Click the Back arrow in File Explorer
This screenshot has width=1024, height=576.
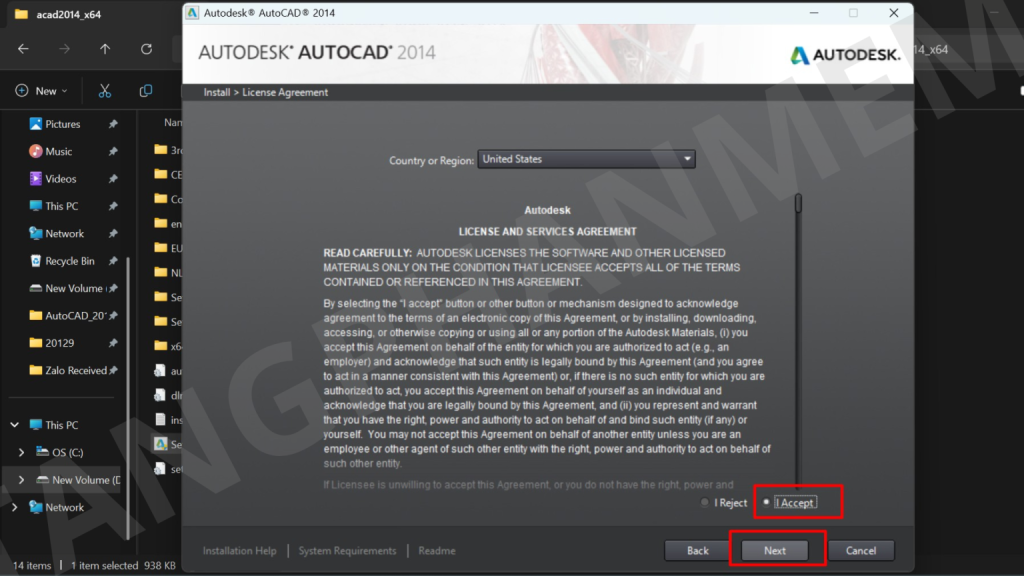23,49
